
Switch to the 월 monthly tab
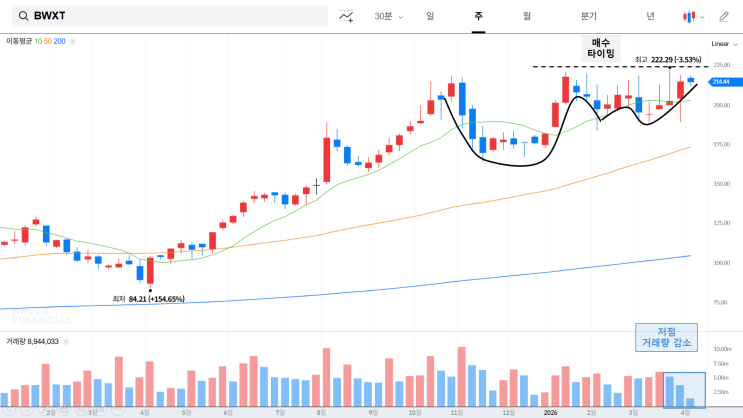526,16
